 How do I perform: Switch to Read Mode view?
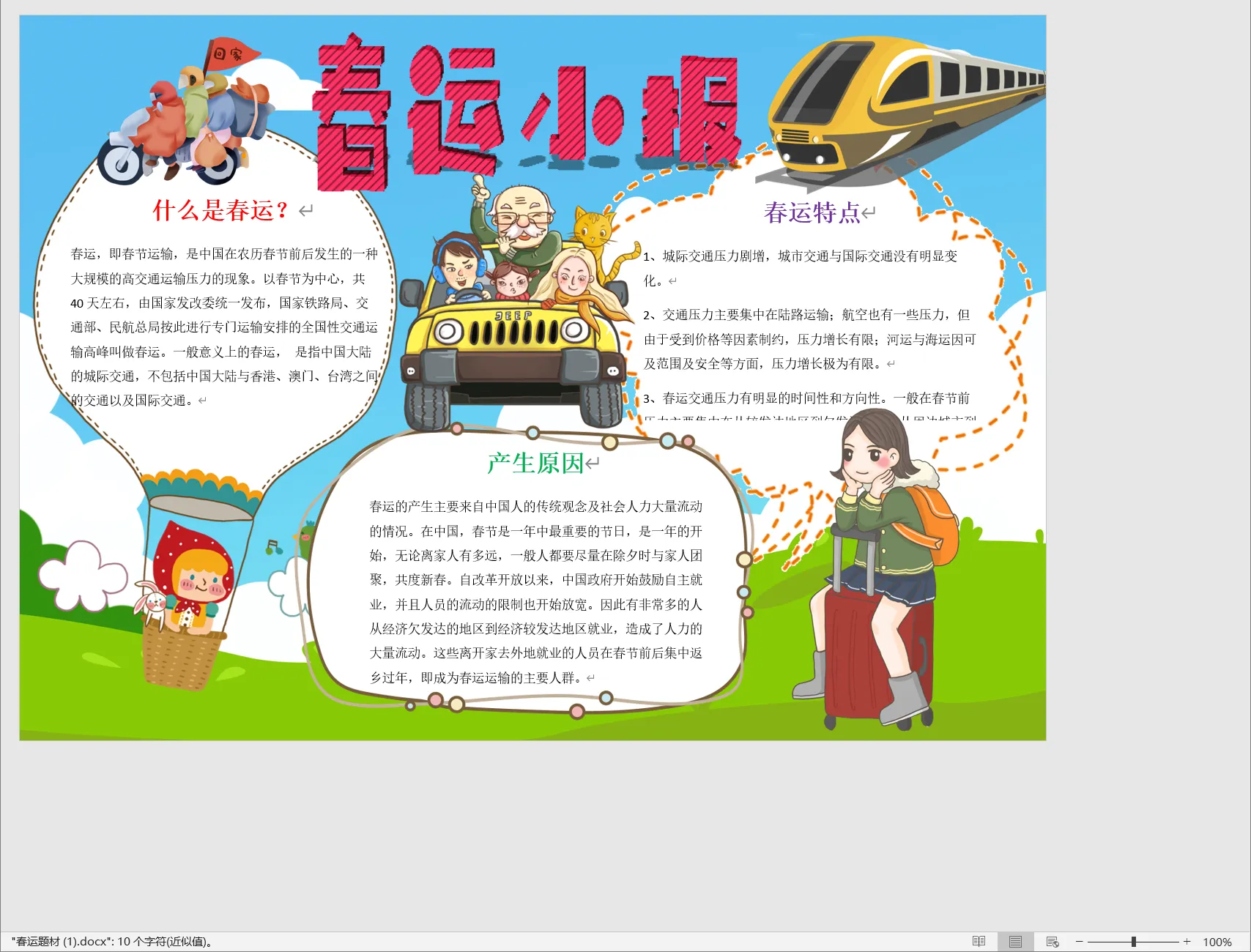click(x=979, y=942)
